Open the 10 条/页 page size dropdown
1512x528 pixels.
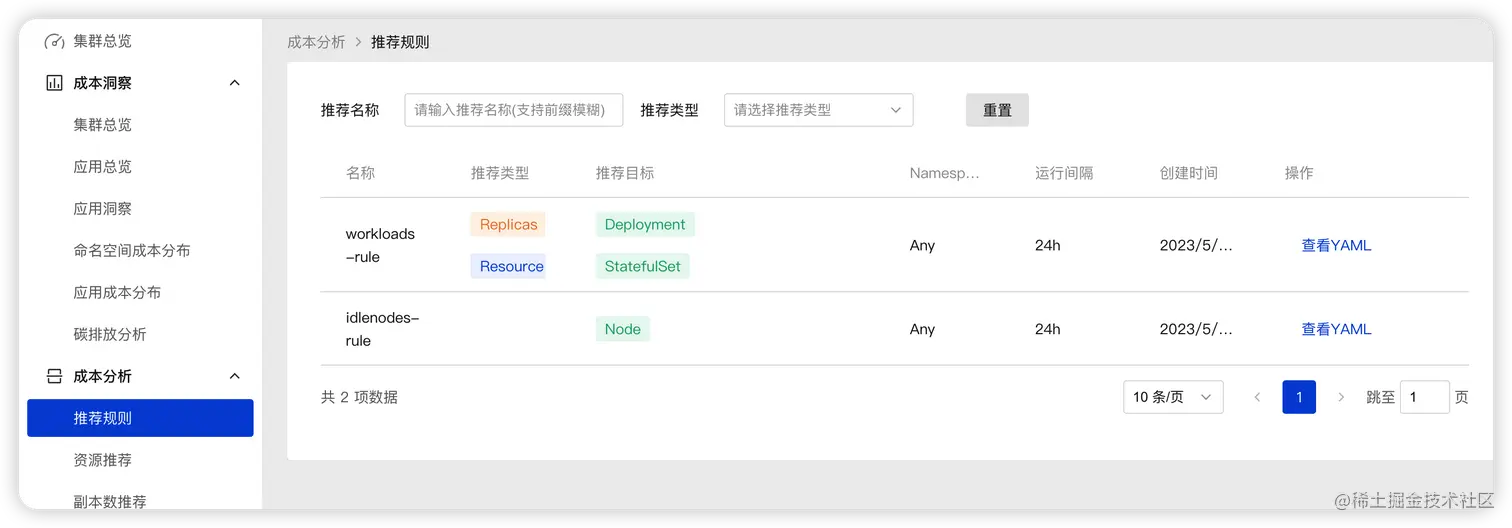coord(1173,397)
